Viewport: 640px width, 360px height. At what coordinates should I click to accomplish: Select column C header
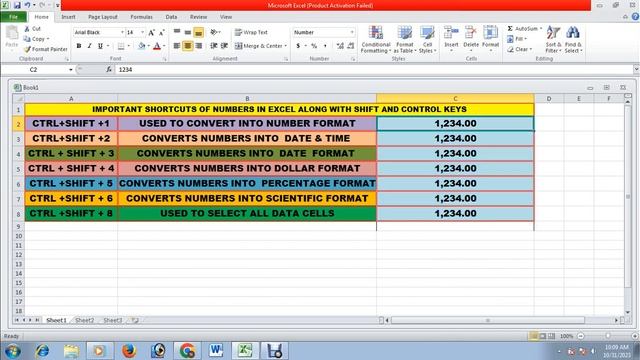[455, 98]
